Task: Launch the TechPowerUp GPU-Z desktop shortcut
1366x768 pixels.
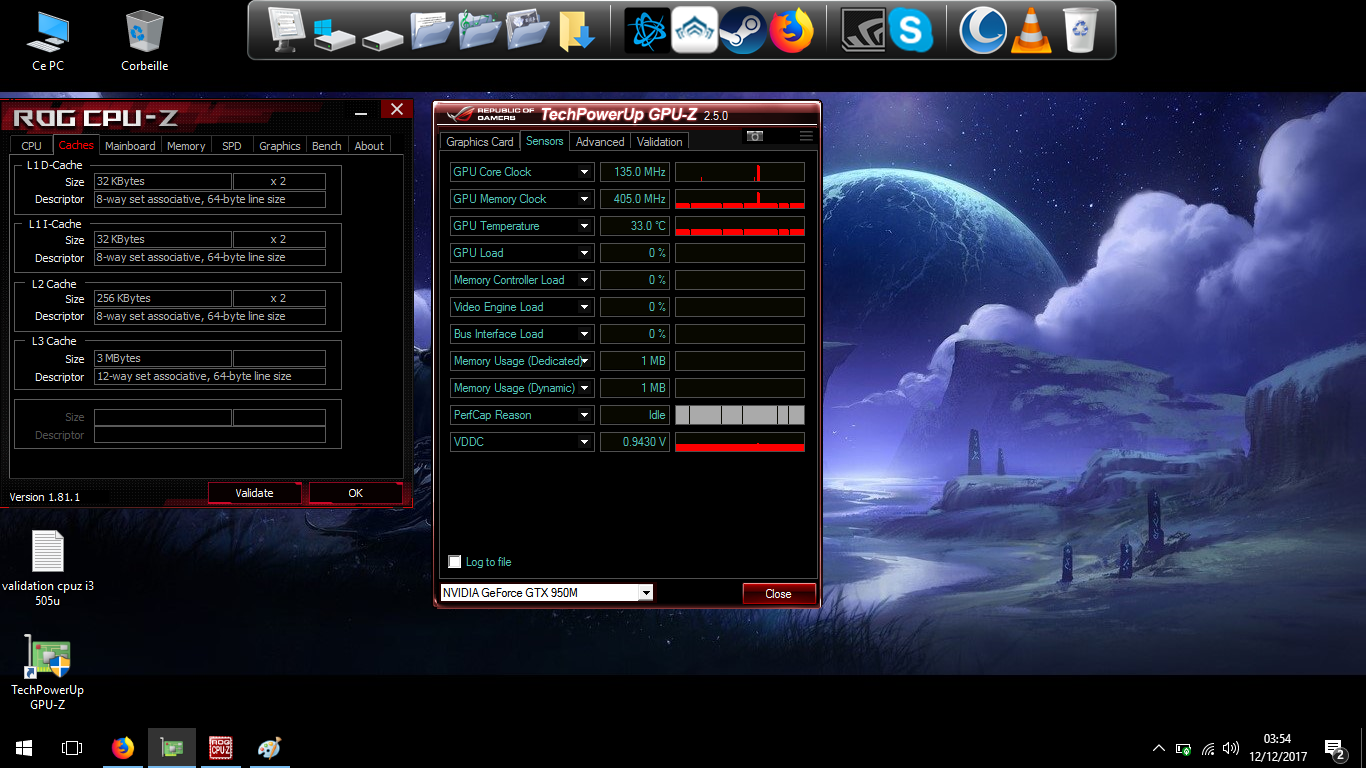Action: pos(48,672)
